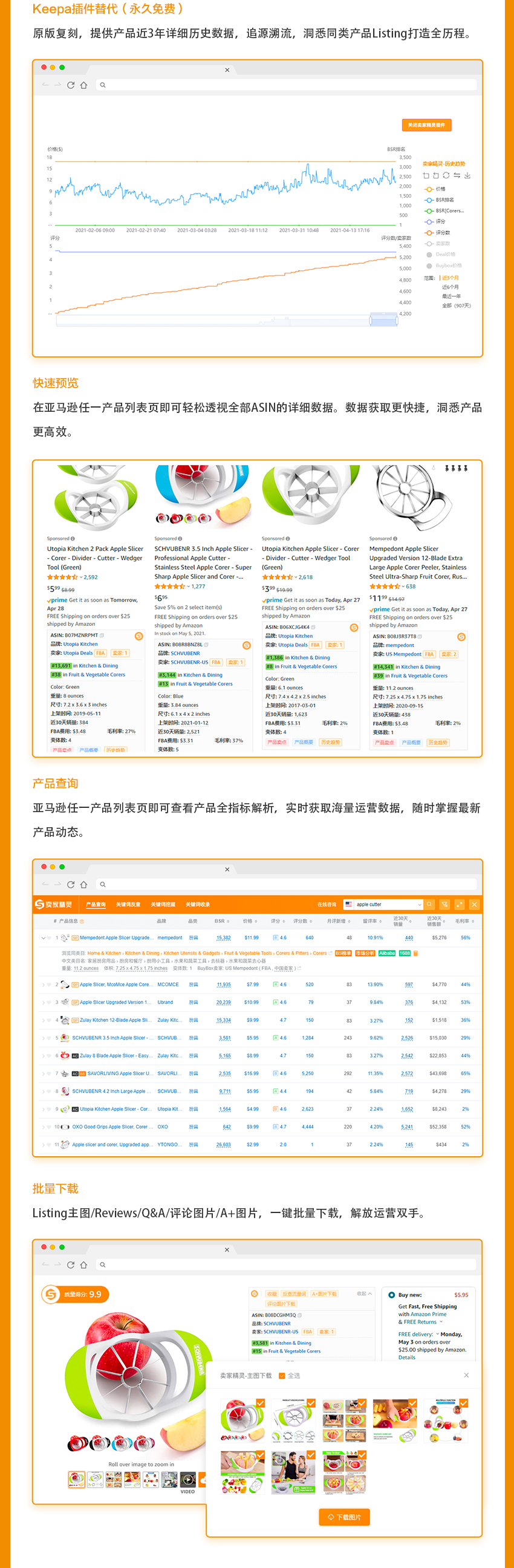Switch to the 产品查询 tab
Screen dimensions: 514x1568
coord(96,905)
